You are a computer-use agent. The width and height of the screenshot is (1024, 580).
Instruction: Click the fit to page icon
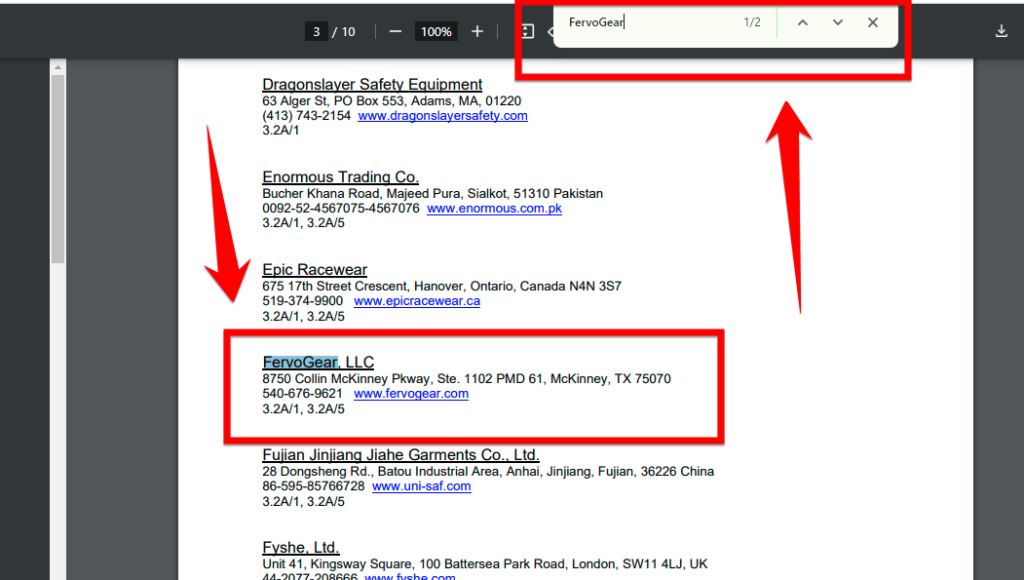tap(527, 31)
